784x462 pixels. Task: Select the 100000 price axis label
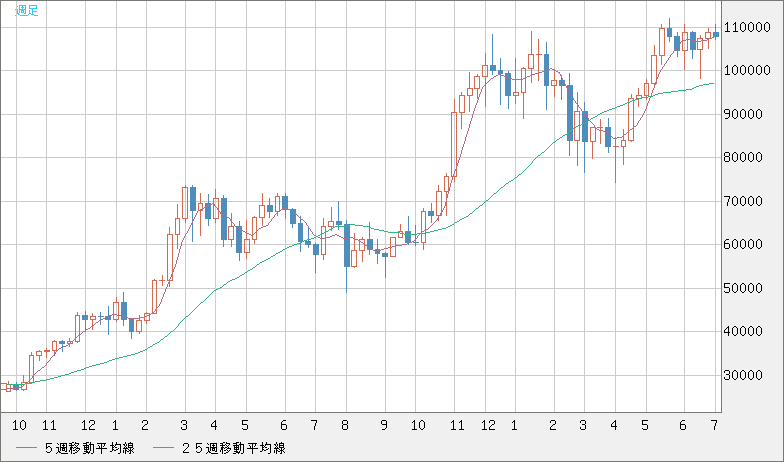748,70
